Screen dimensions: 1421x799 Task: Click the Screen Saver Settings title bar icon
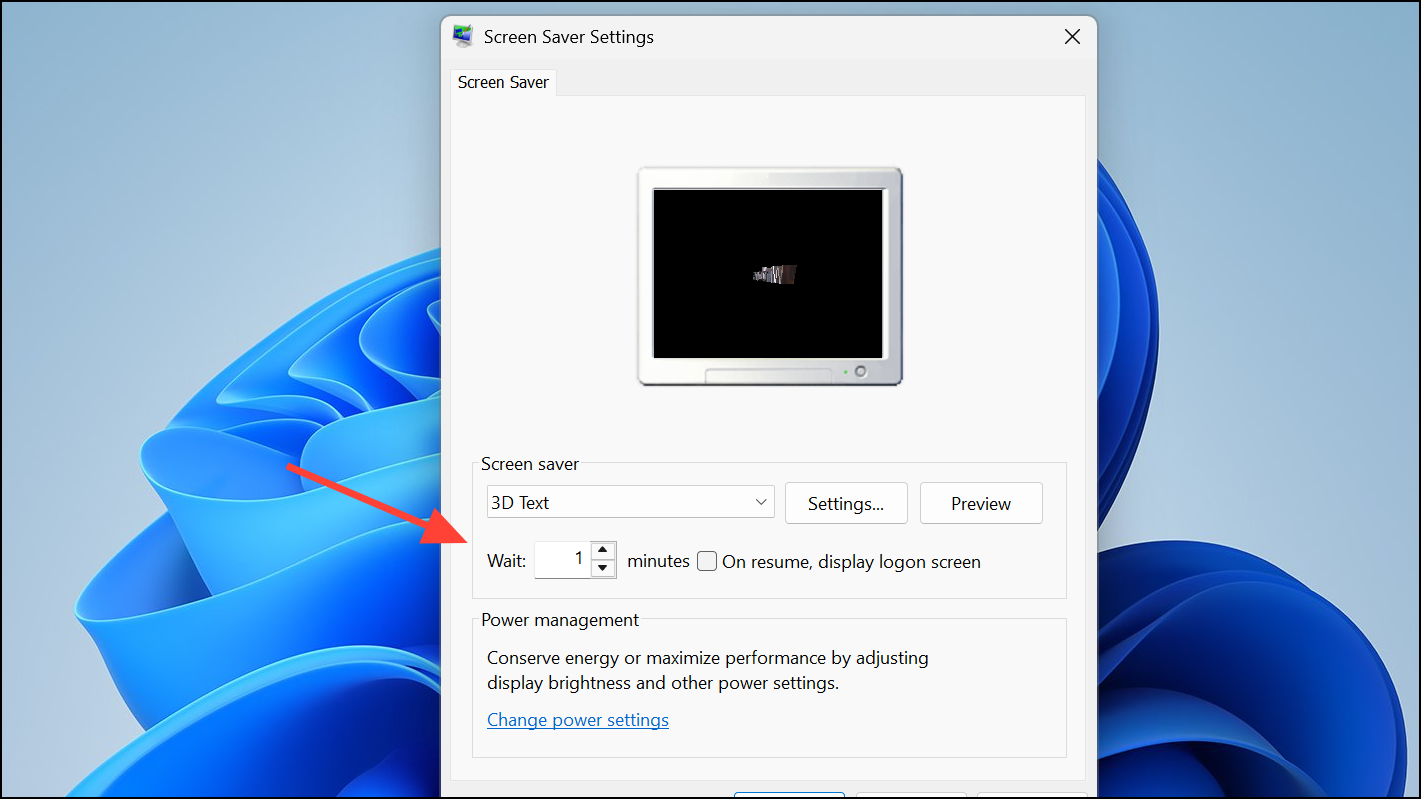tap(462, 36)
